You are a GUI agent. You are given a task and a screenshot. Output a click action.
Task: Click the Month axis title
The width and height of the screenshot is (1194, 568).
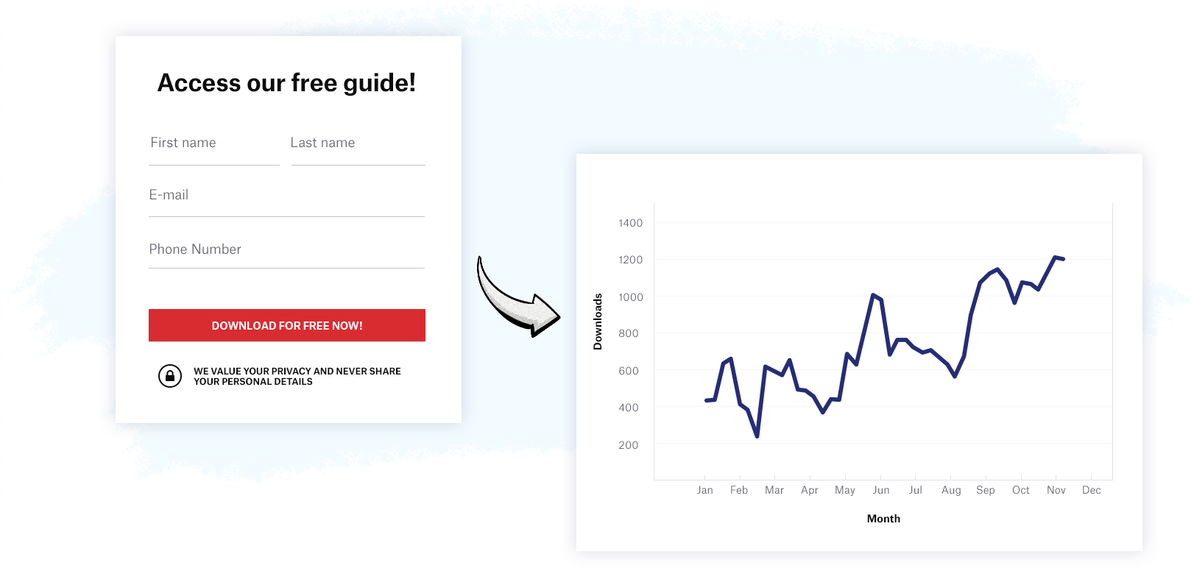[x=883, y=519]
